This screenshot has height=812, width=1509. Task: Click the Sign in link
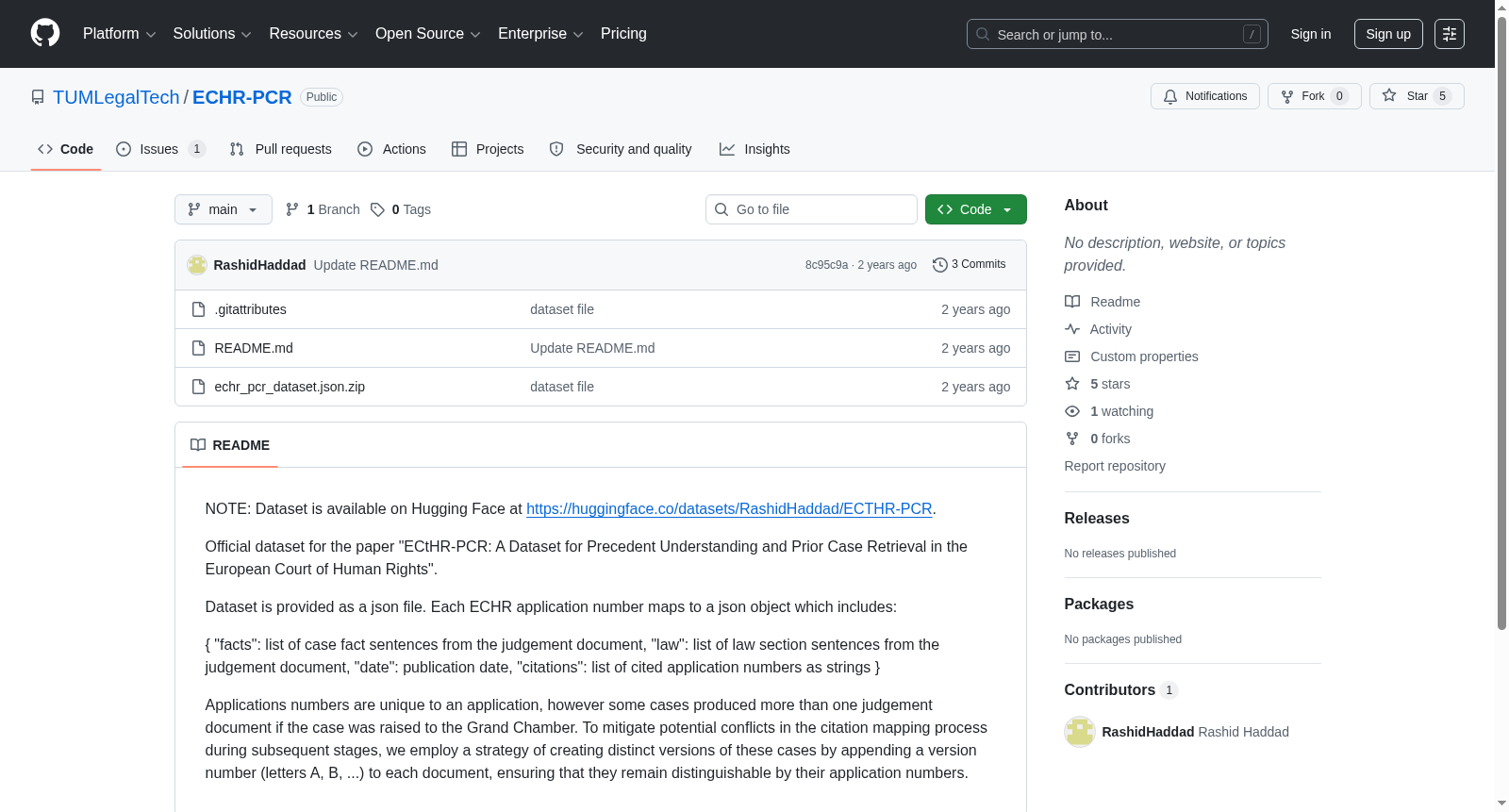coord(1311,34)
